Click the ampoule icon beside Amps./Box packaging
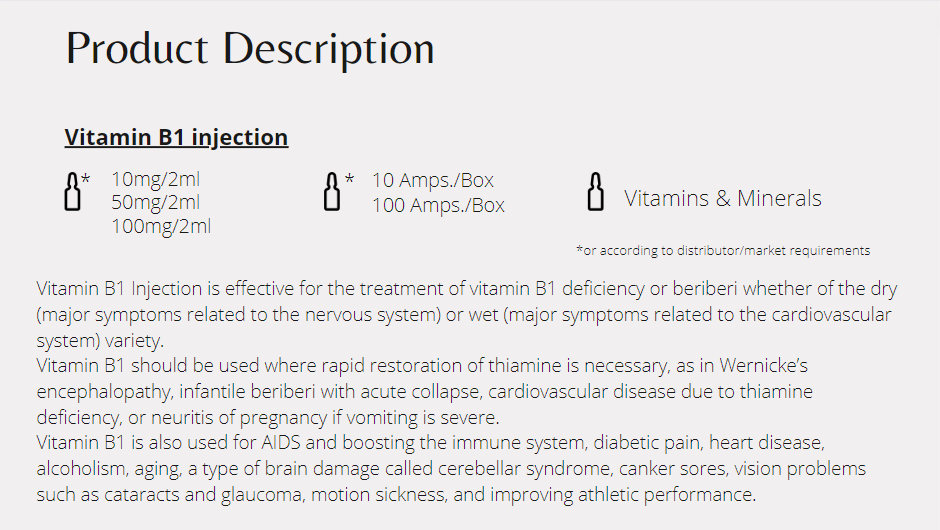Viewport: 940px width, 530px height. 332,191
